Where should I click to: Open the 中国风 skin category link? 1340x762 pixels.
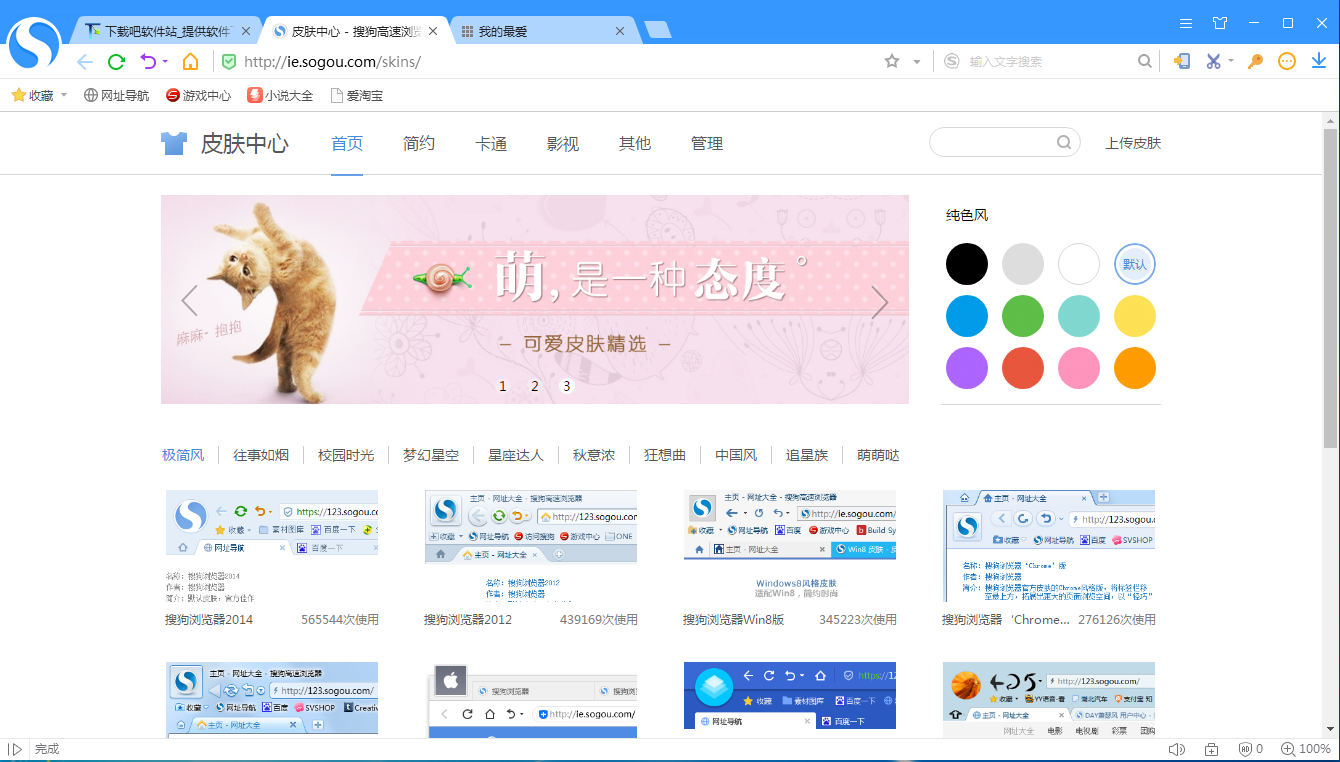click(x=736, y=455)
